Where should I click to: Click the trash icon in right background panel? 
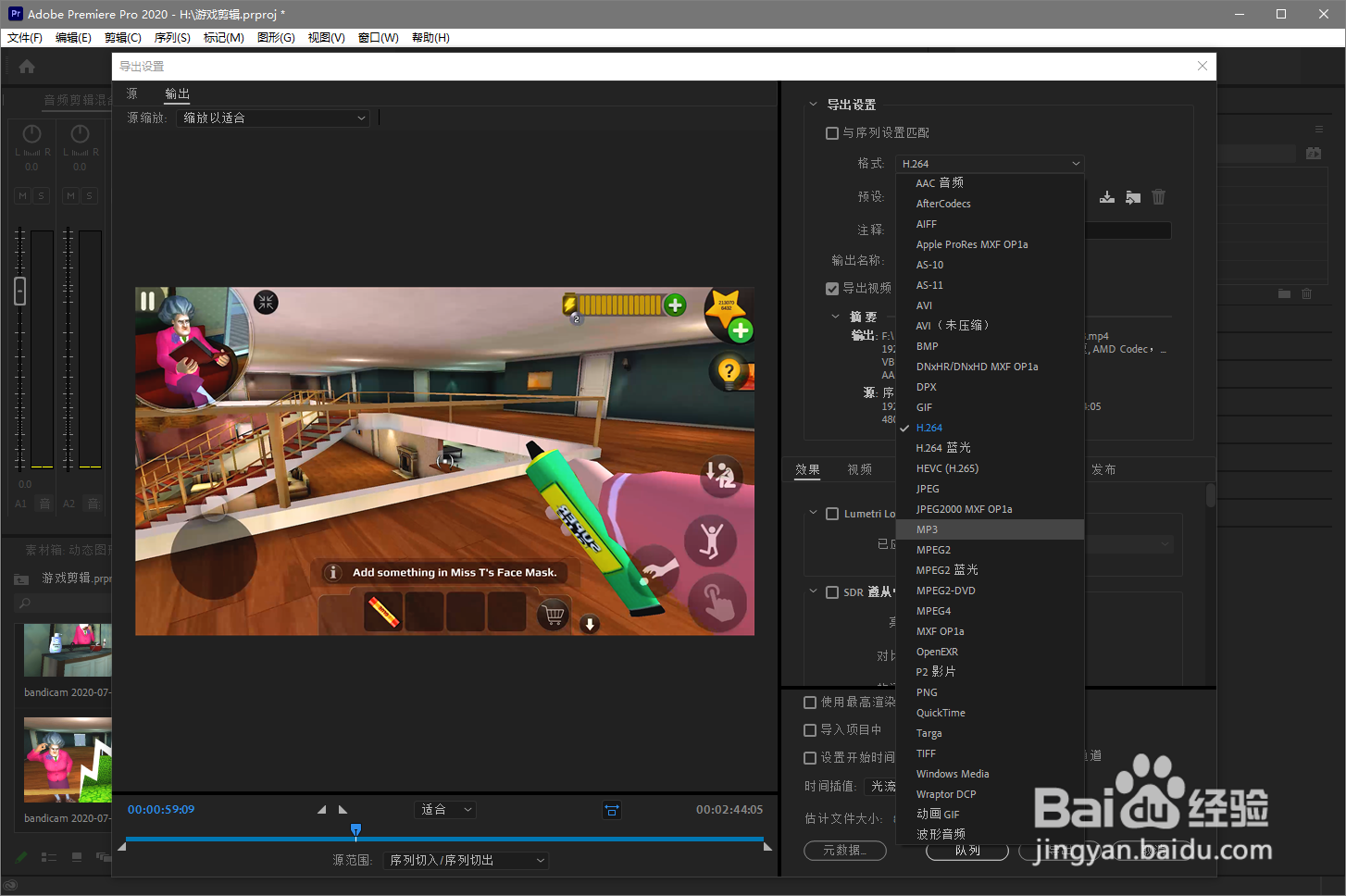pyautogui.click(x=1307, y=293)
